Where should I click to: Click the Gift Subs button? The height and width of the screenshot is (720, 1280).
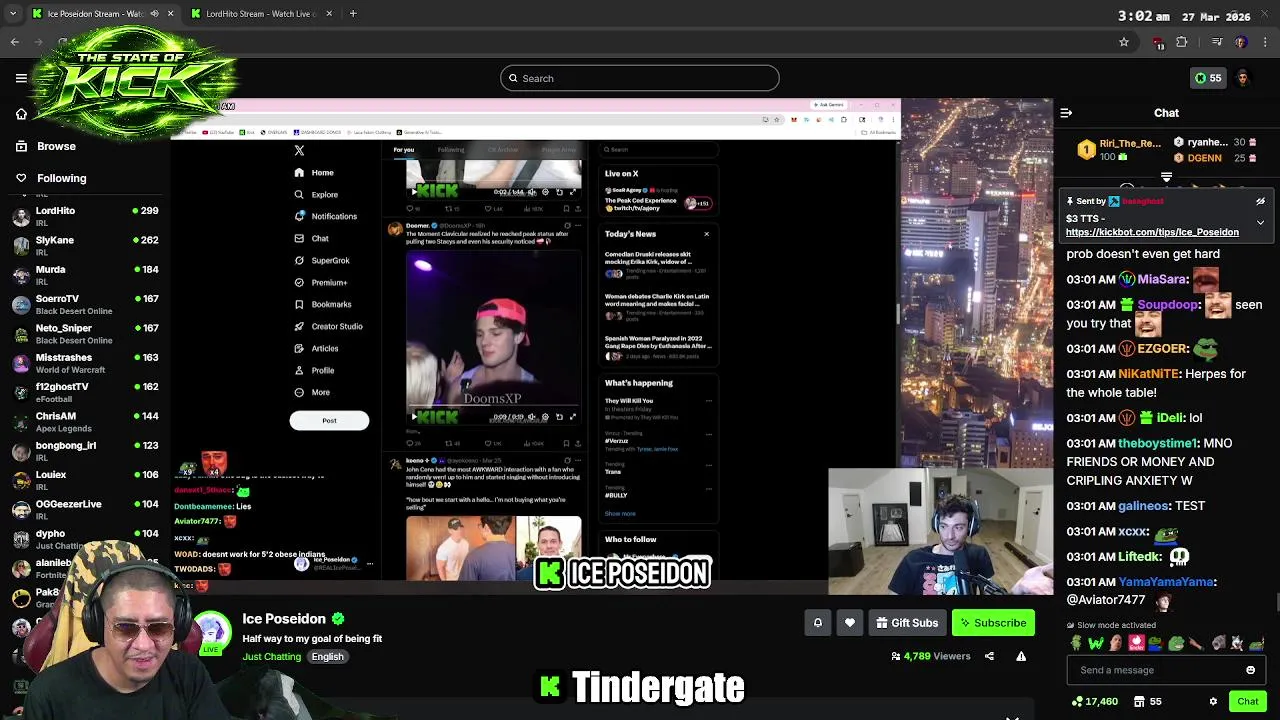coord(907,623)
